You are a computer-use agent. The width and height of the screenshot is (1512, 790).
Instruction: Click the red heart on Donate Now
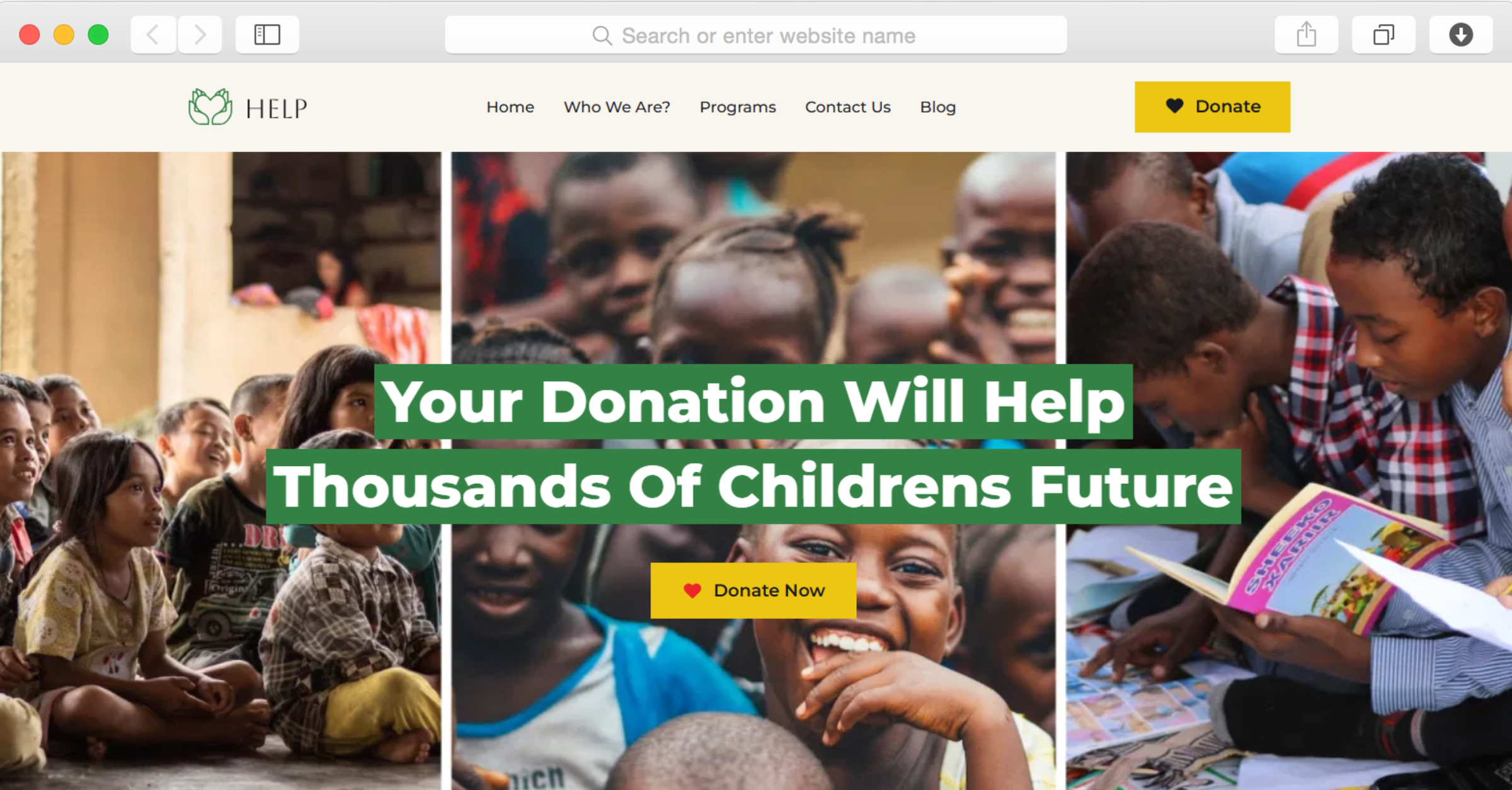click(692, 590)
